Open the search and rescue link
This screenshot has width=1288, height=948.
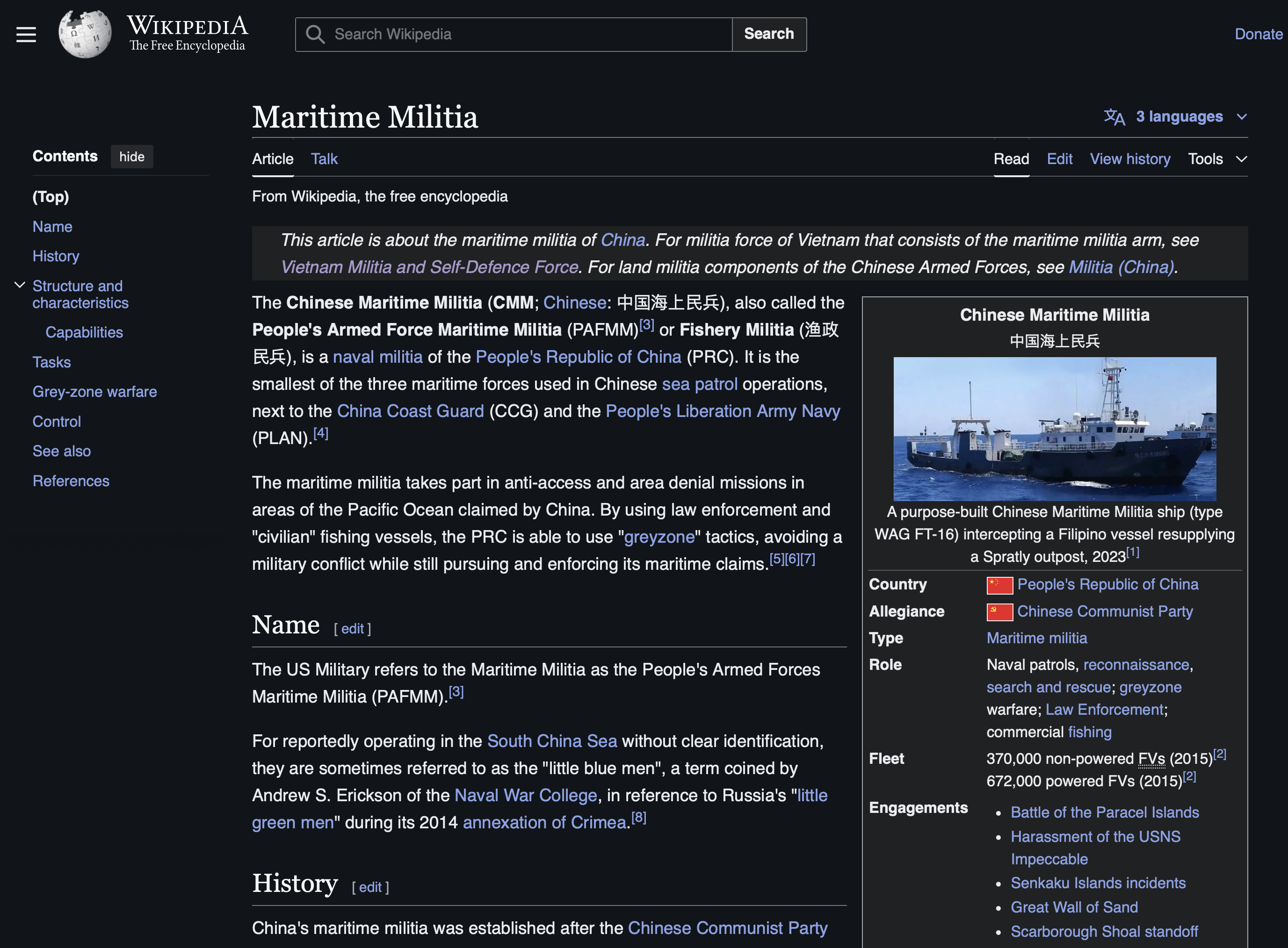click(x=1049, y=687)
